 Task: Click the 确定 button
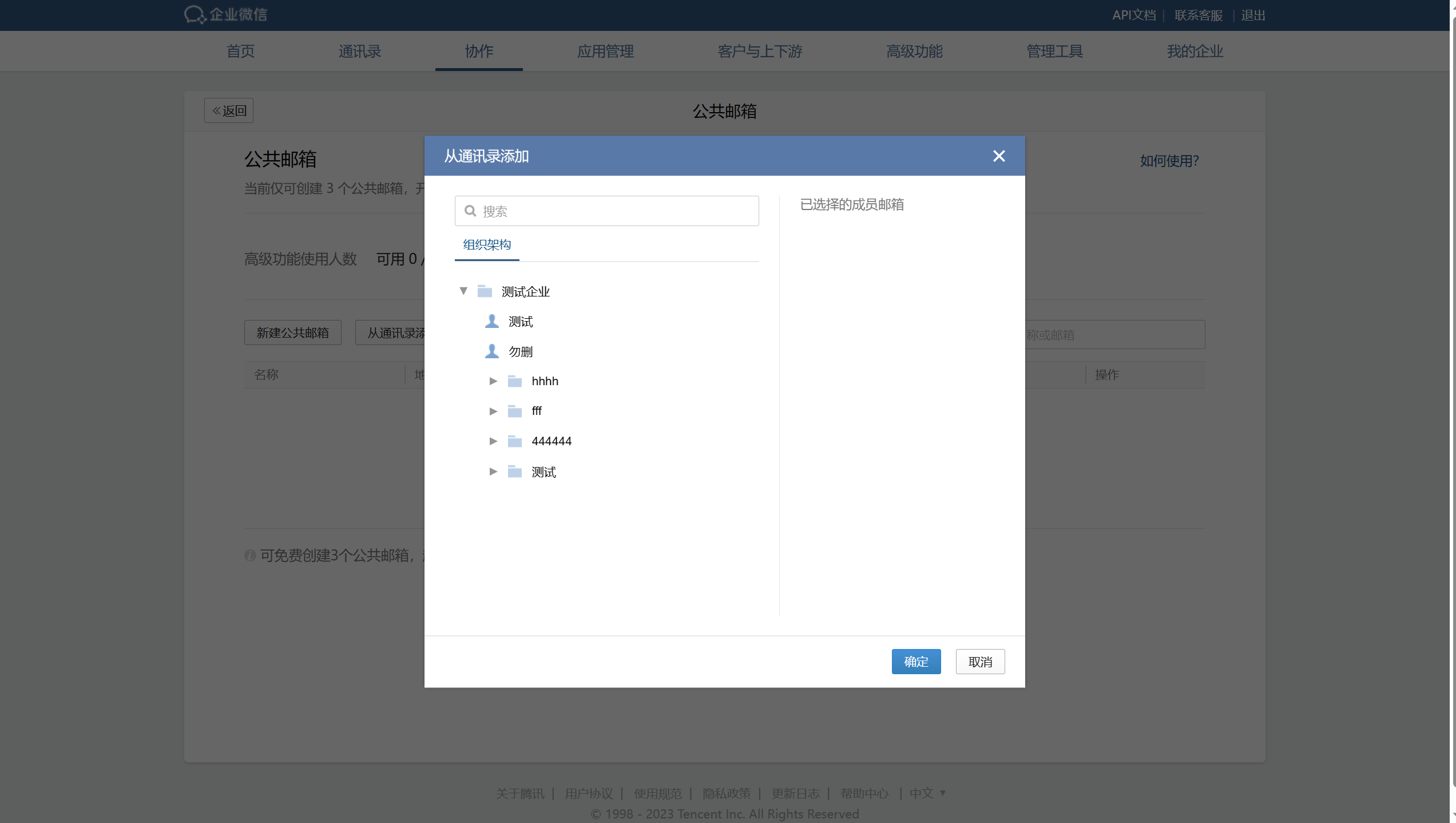(915, 661)
